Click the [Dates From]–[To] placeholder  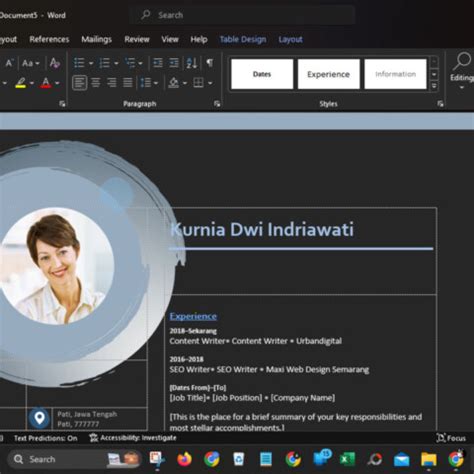198,388
